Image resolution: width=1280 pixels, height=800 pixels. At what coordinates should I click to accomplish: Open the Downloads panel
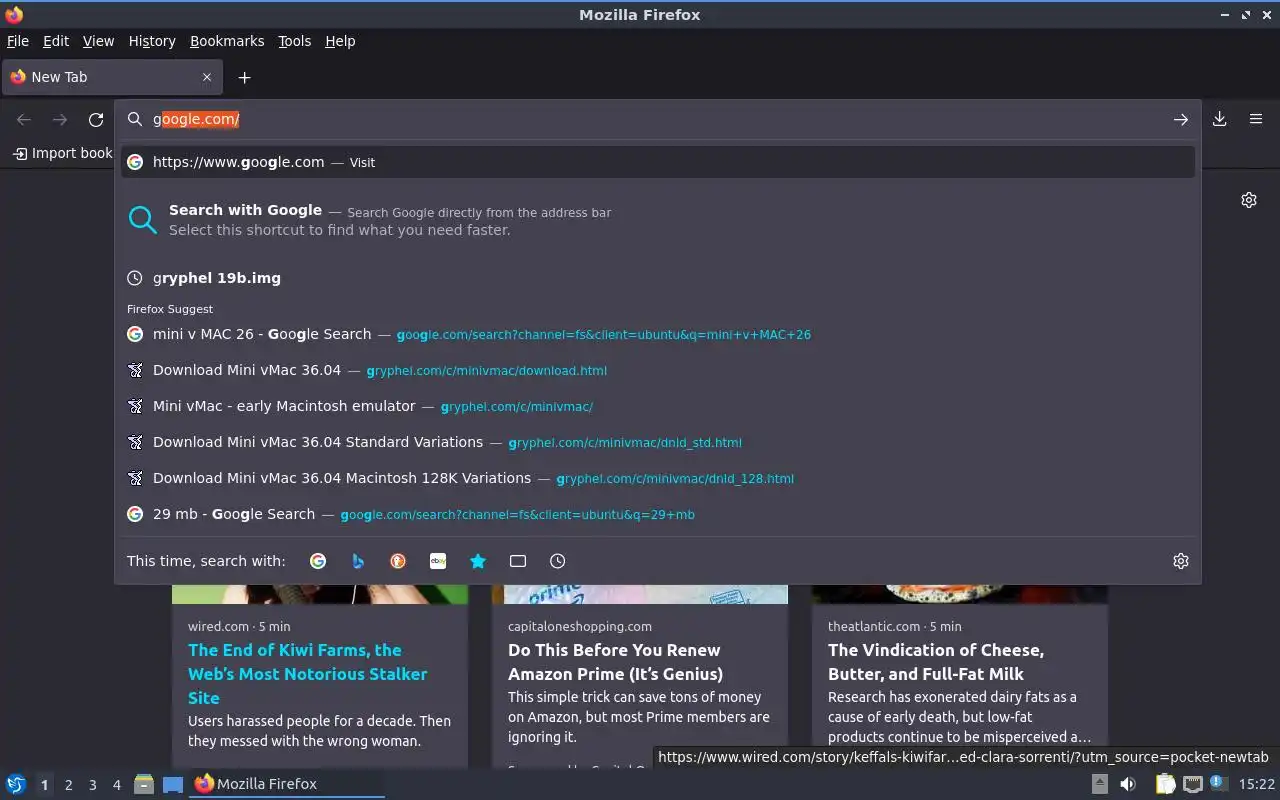tap(1220, 120)
